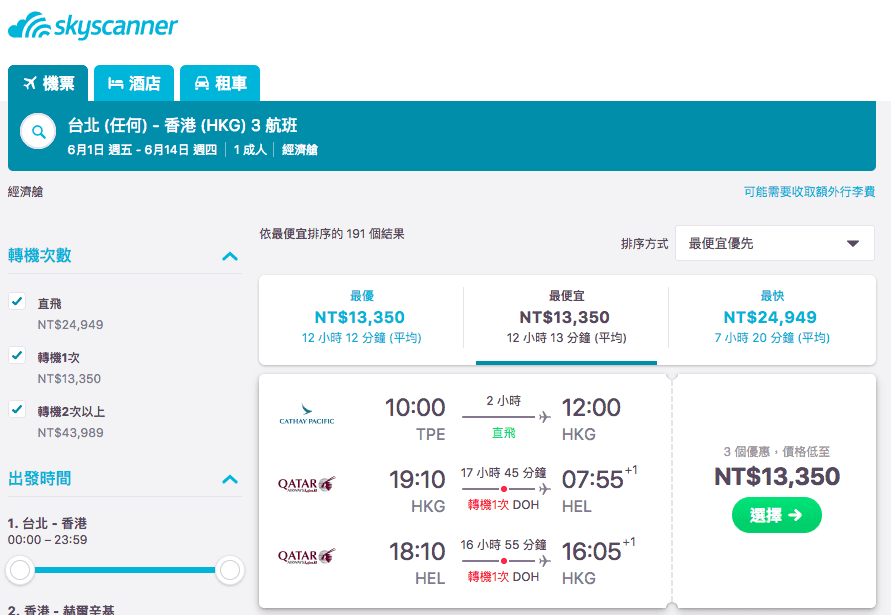Collapse the 轉機次數 filter section

tap(231, 257)
